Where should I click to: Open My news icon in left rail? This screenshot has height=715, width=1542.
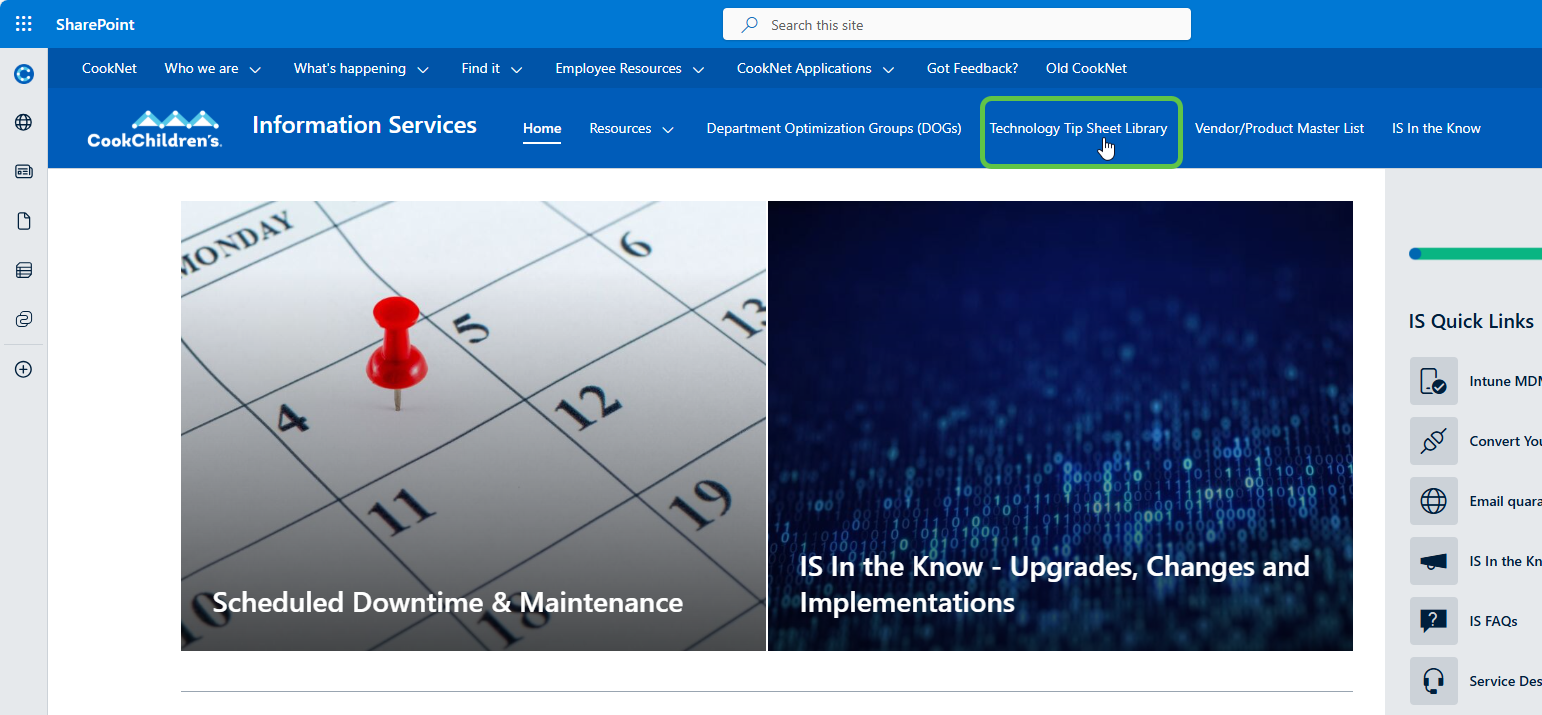tap(24, 172)
